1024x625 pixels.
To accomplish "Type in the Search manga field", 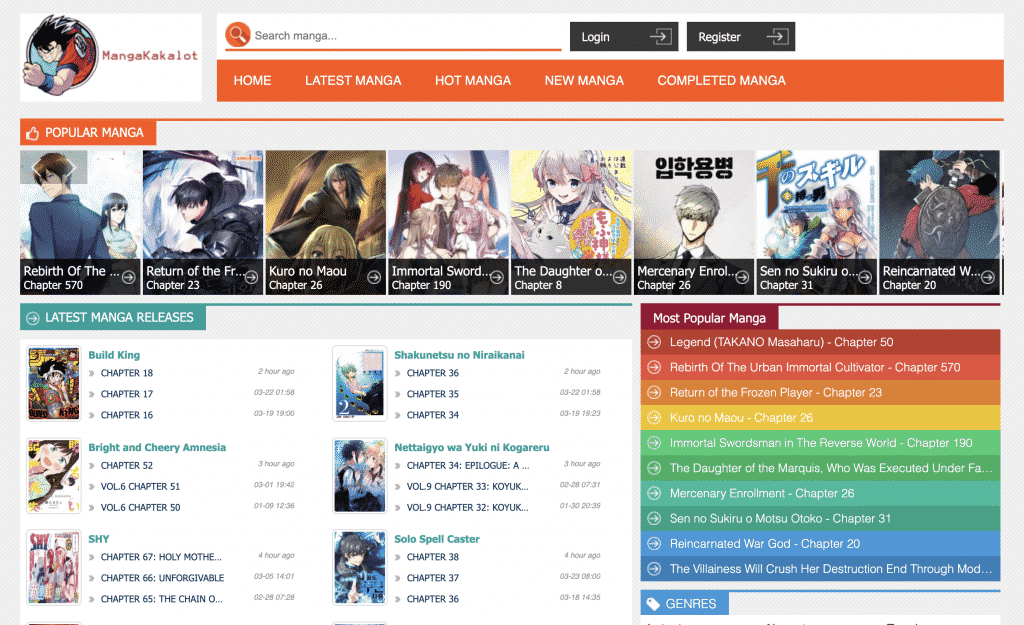I will coord(400,36).
